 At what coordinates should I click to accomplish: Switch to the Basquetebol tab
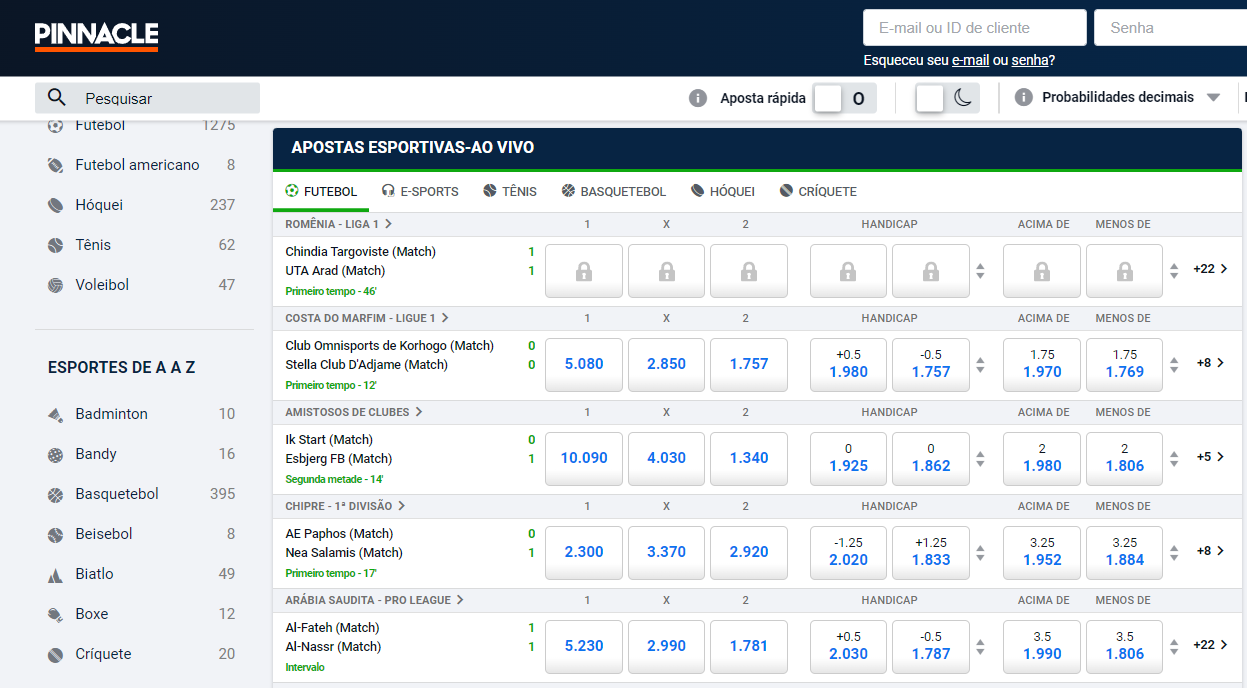[x=614, y=191]
